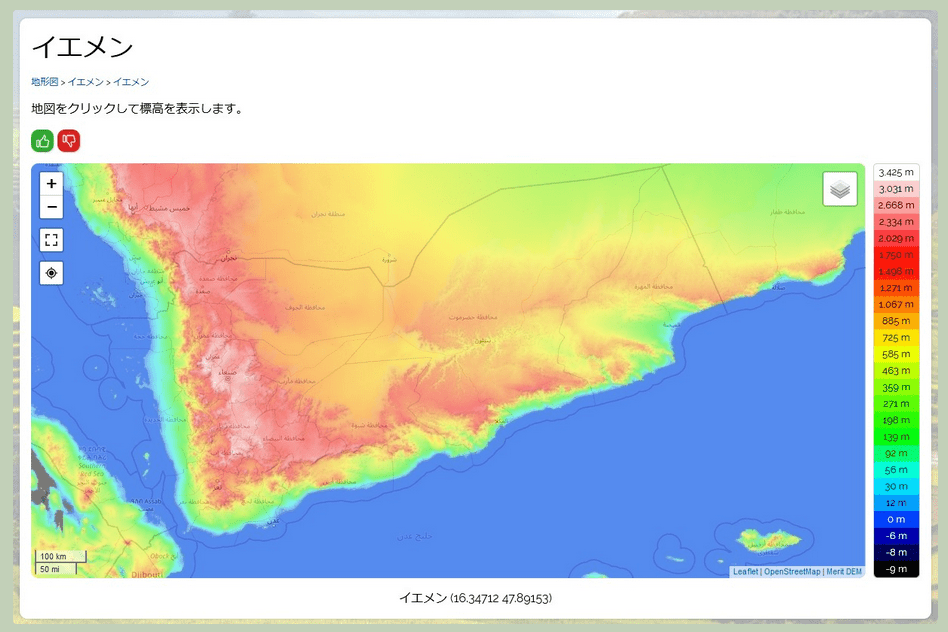The width and height of the screenshot is (948, 632).
Task: Click the green thumbs up icon
Action: point(42,141)
